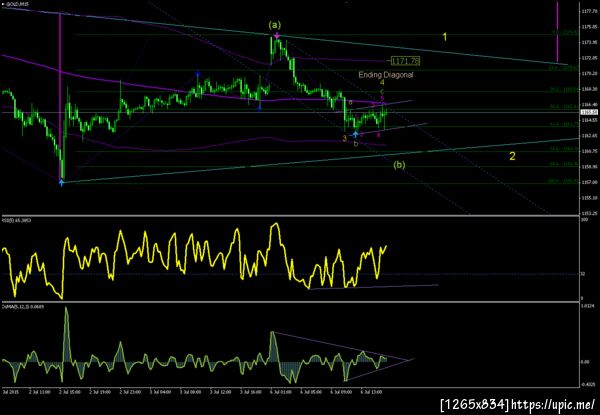Select the magenta vertical line at the top-right corner
Screen dimensions: 600x415
tap(557, 32)
